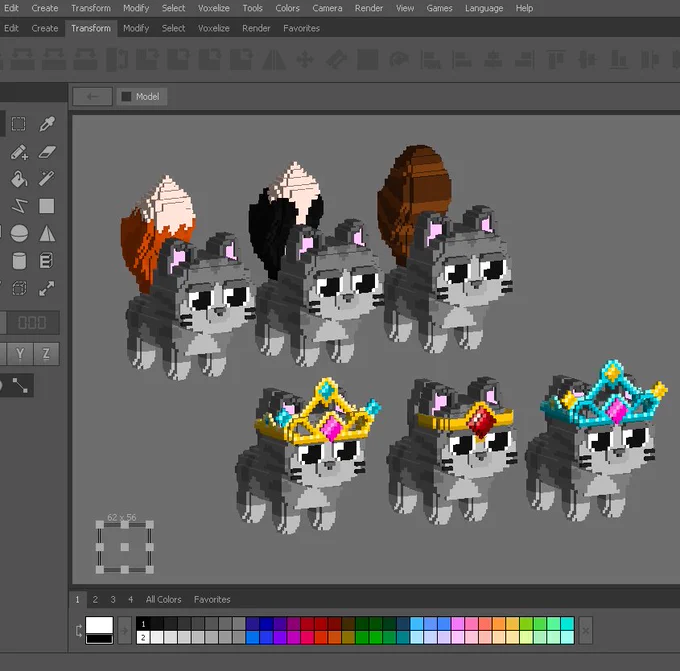The image size is (680, 671).
Task: Open the Help menu
Action: click(524, 8)
